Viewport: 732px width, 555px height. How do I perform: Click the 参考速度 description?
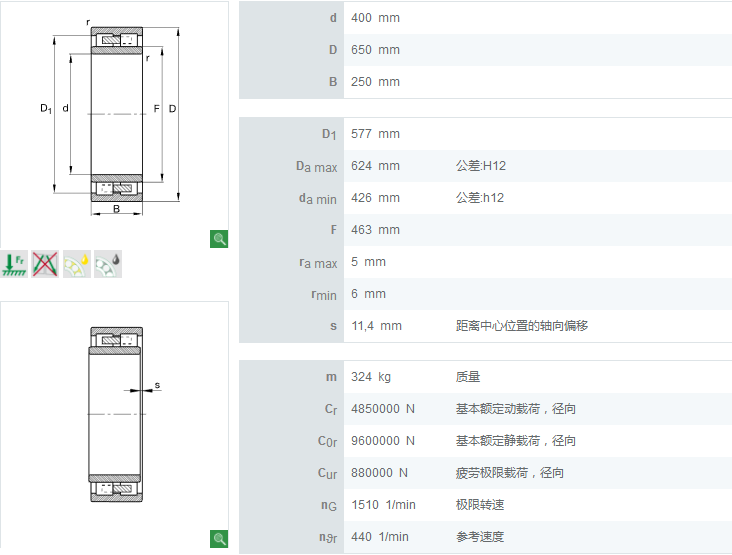tap(480, 537)
